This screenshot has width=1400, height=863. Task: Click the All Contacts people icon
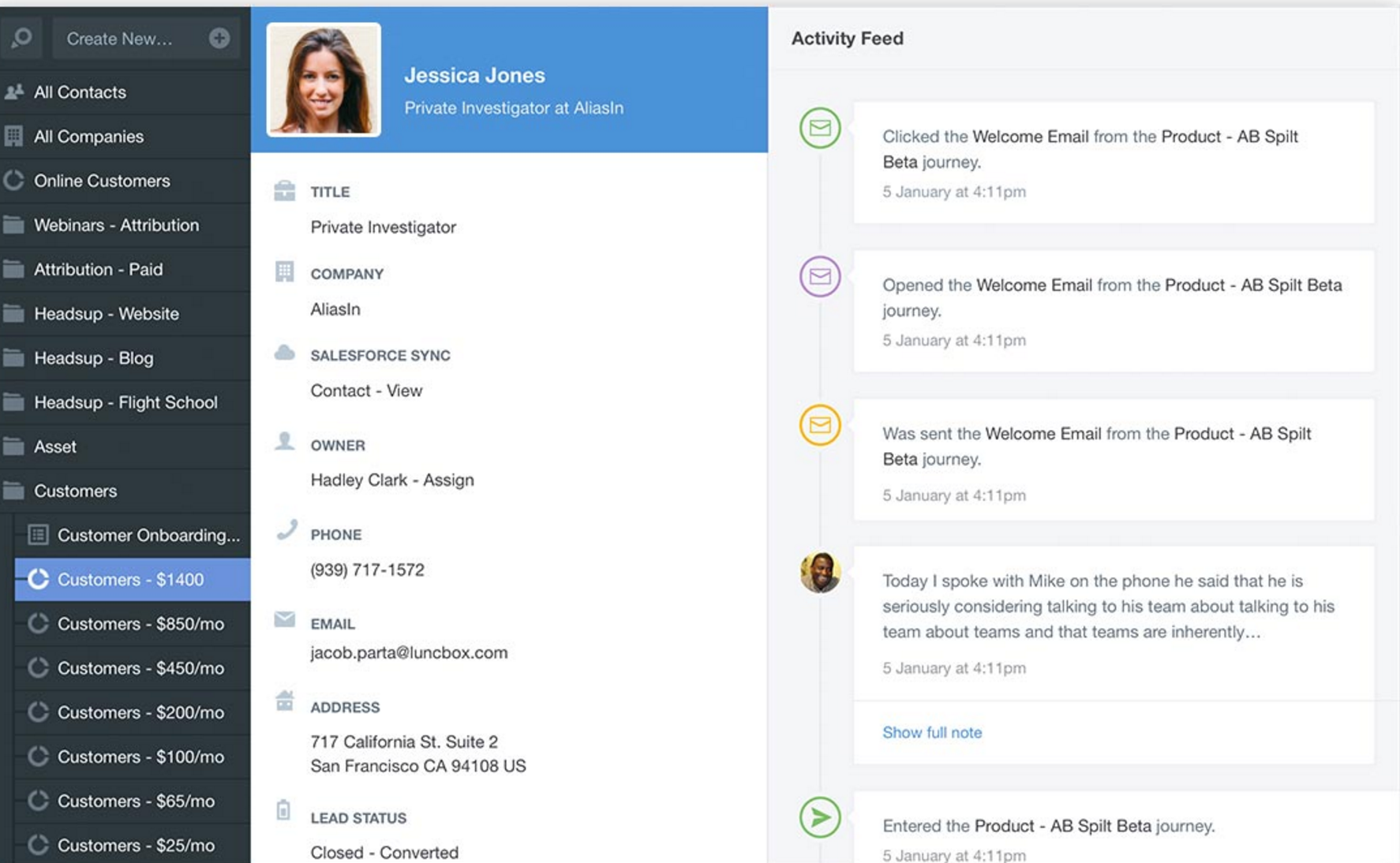point(14,92)
